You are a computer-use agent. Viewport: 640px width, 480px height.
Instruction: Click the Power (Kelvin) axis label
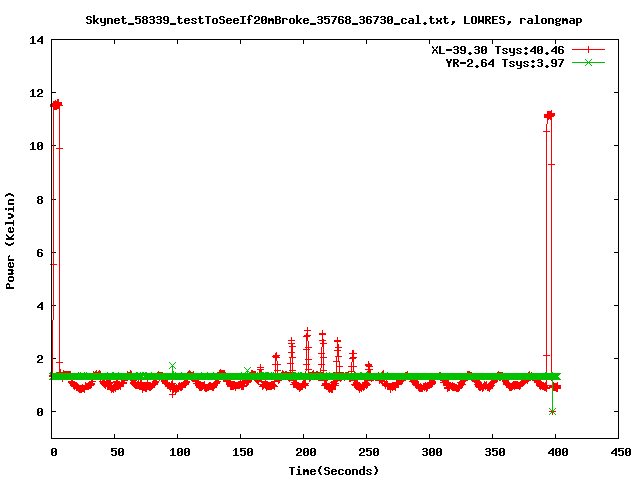pos(10,241)
